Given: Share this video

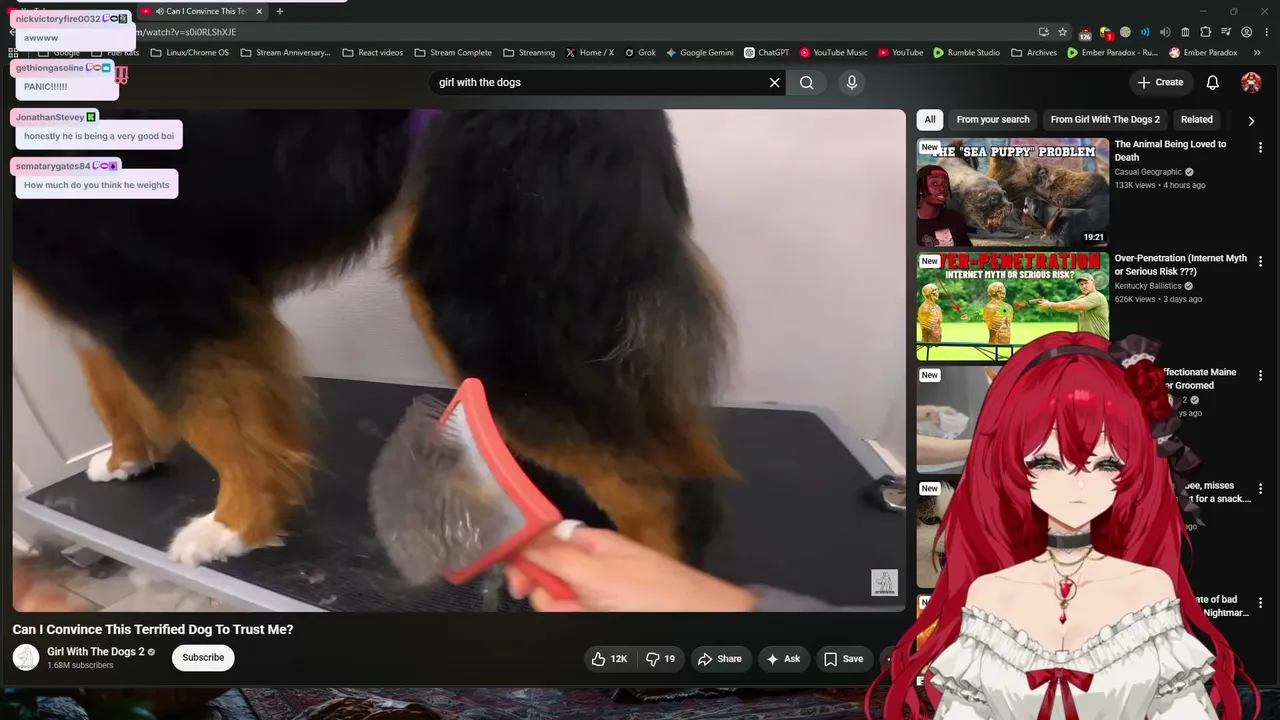Looking at the screenshot, I should (720, 659).
